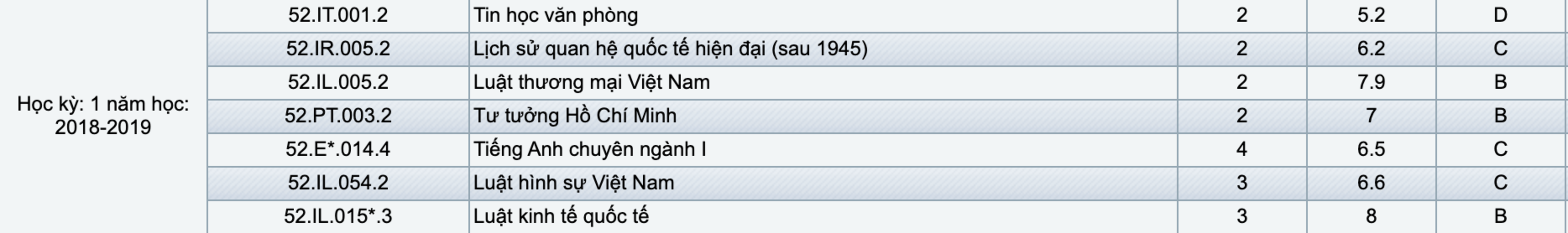Click the score 7.9 cell
1568x233 pixels.
(x=1371, y=82)
